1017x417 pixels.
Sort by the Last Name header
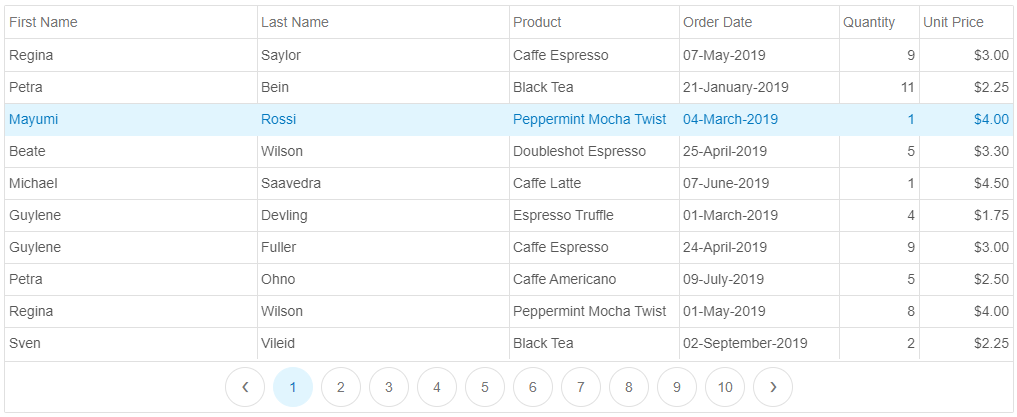pyautogui.click(x=383, y=22)
